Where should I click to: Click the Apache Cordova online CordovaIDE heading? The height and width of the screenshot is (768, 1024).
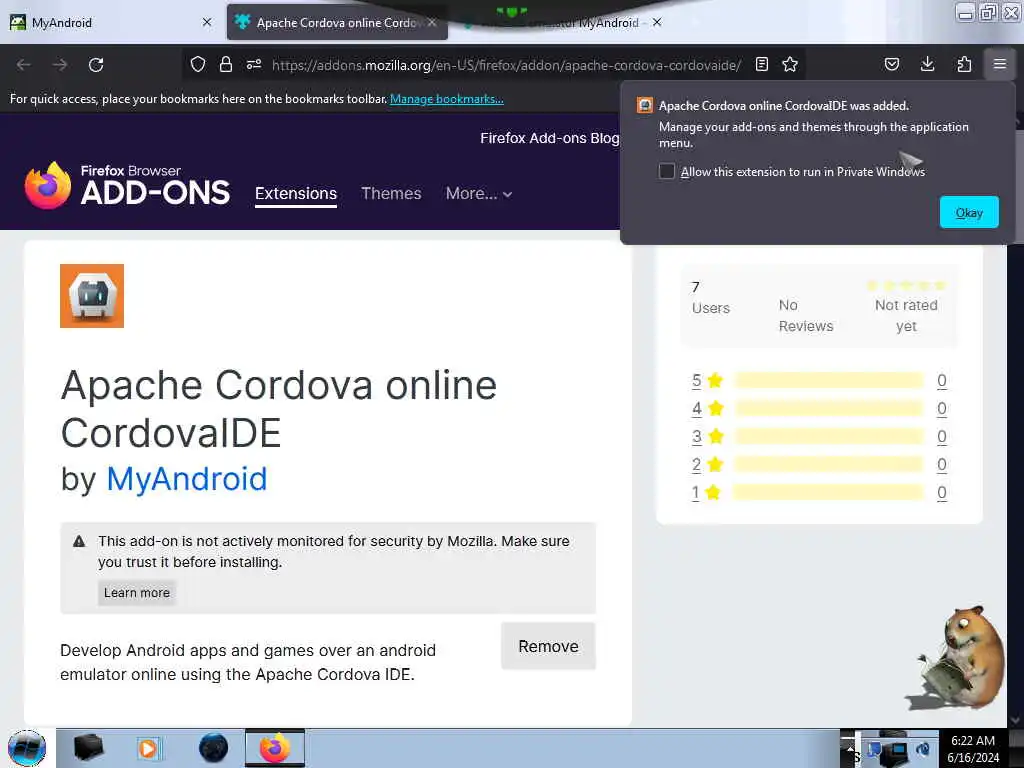(279, 408)
